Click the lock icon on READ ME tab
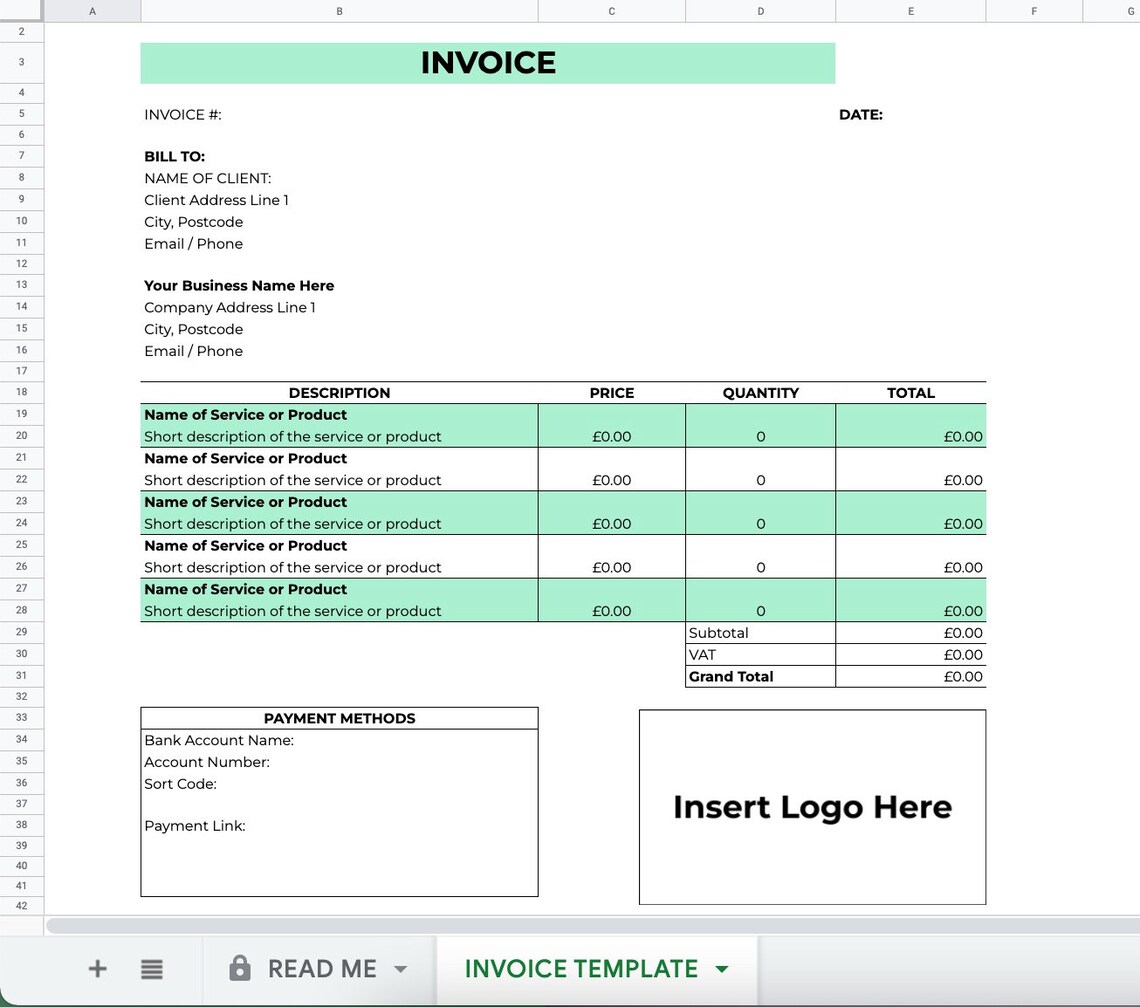 [239, 968]
